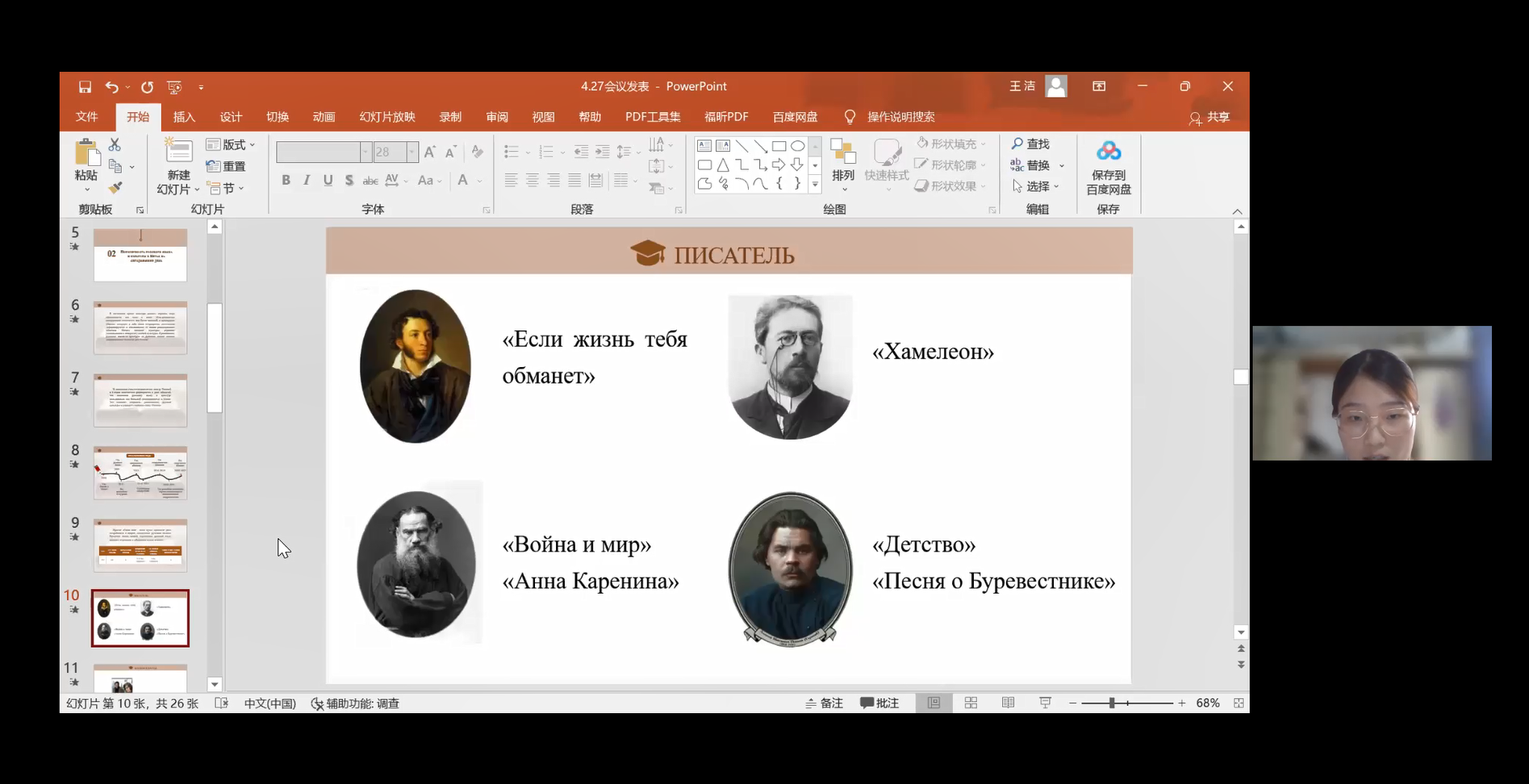
Task: Switch to the 插入 insert tab
Action: (x=184, y=117)
